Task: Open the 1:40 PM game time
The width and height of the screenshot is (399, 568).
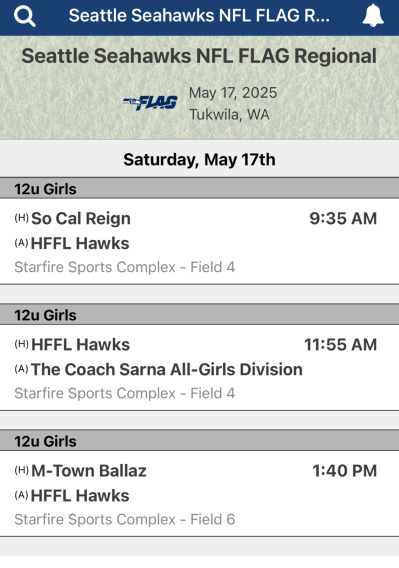Action: point(345,471)
